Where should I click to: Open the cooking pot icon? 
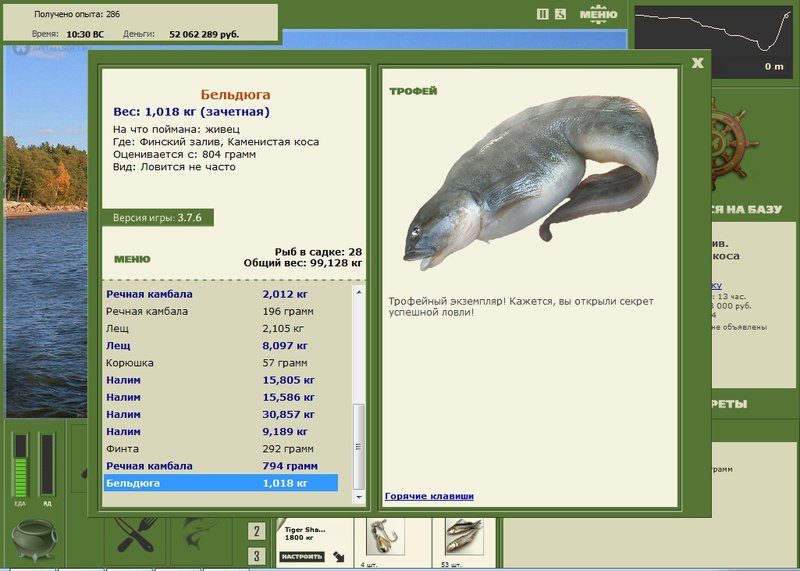pos(34,540)
